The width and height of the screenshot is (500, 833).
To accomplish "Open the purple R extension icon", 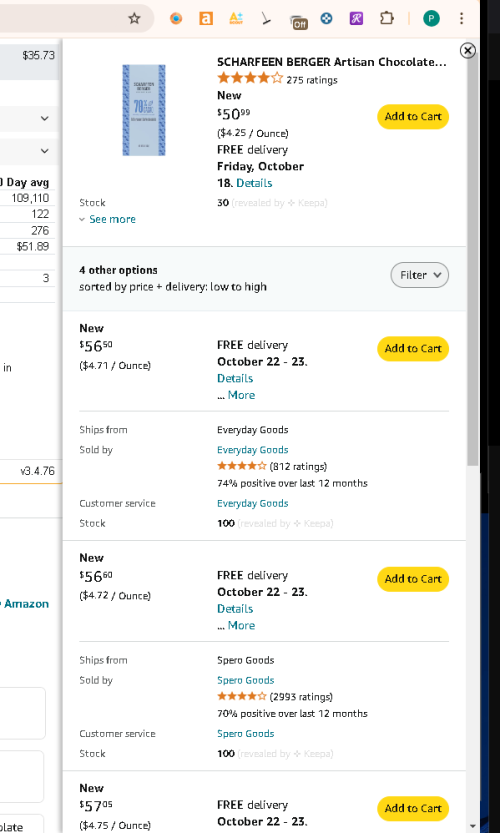I will pyautogui.click(x=356, y=19).
